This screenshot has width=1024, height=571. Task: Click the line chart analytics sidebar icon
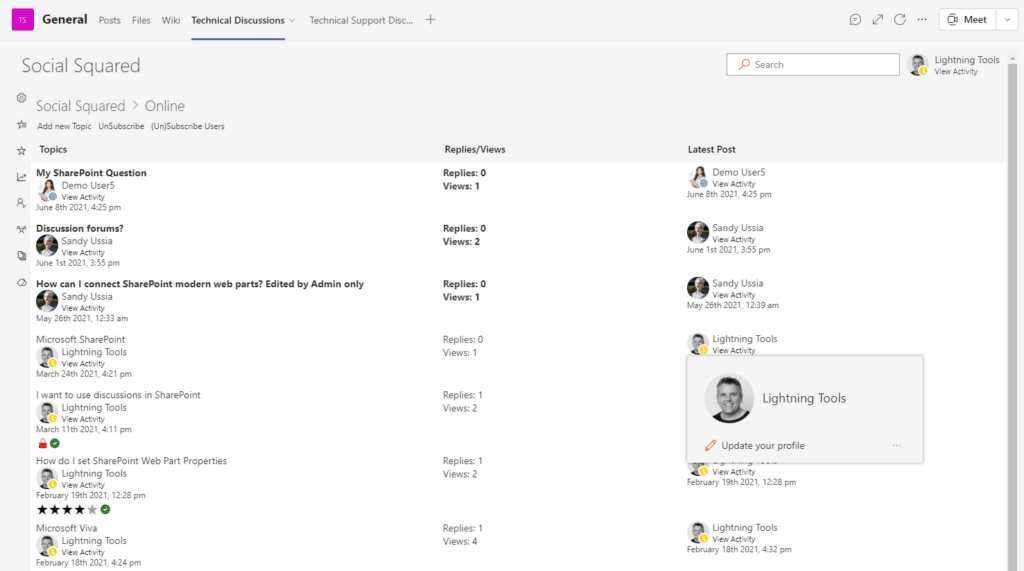click(x=21, y=177)
